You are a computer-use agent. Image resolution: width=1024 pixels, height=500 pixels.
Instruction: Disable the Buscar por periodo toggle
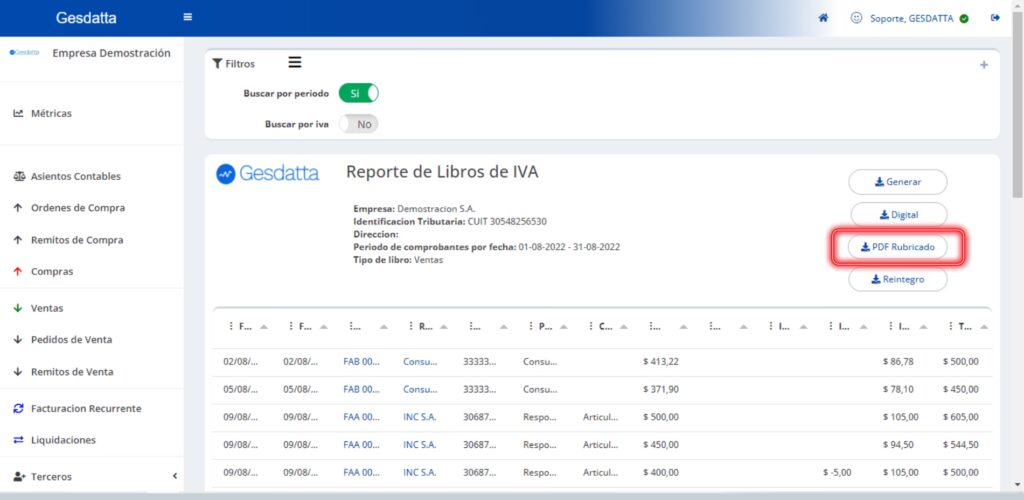pyautogui.click(x=358, y=93)
